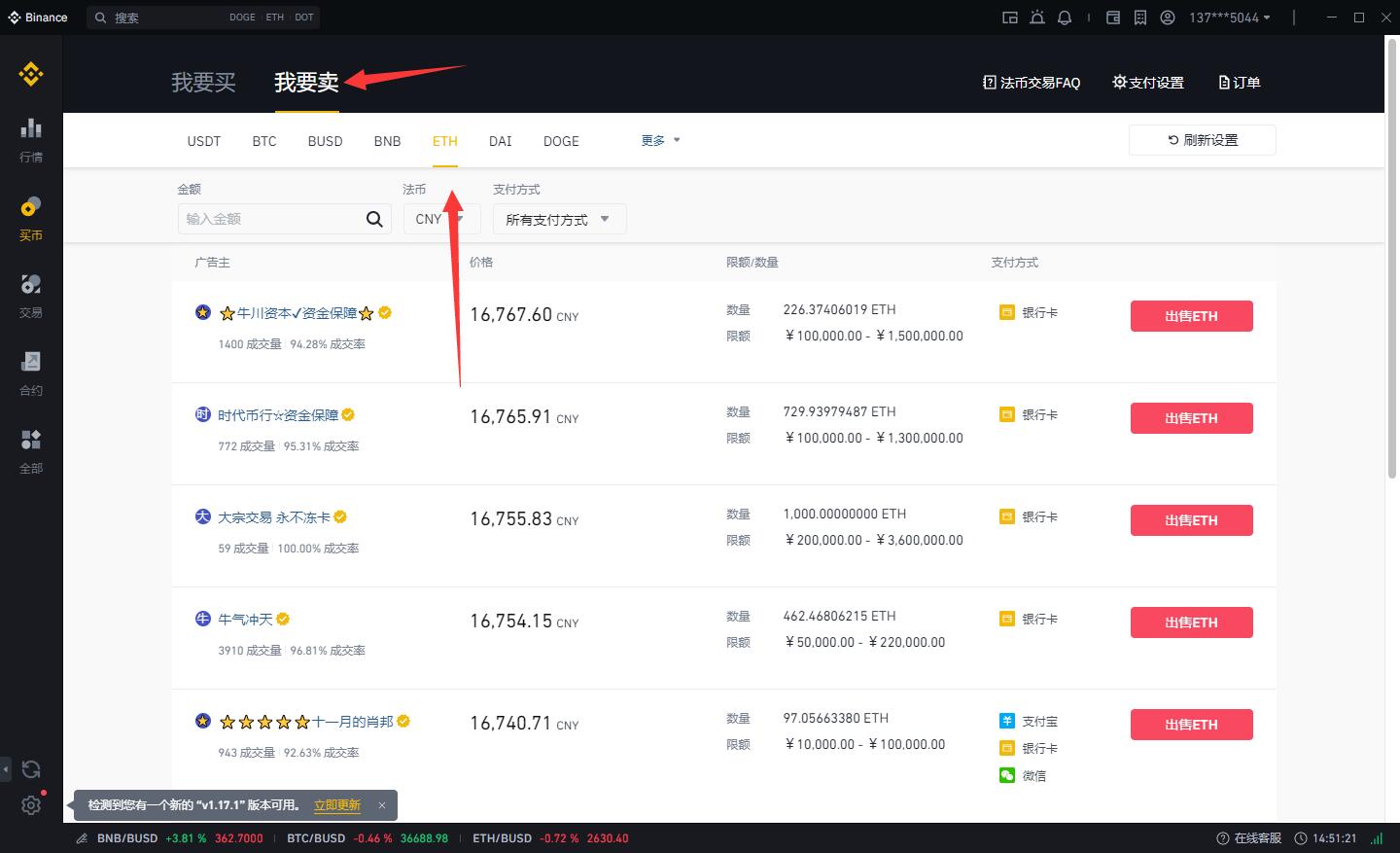This screenshot has height=853, width=1400.
Task: Select the BNB coin tab
Action: pyautogui.click(x=387, y=141)
